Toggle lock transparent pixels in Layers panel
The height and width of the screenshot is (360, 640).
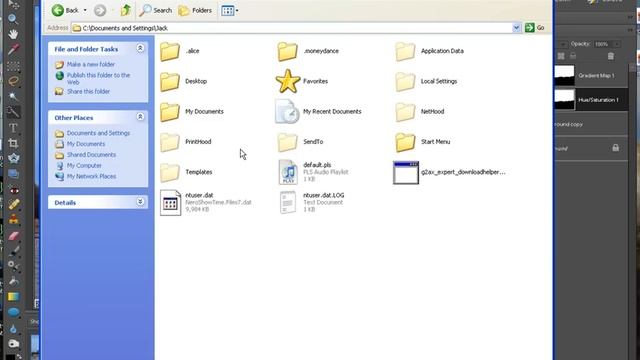(x=561, y=56)
